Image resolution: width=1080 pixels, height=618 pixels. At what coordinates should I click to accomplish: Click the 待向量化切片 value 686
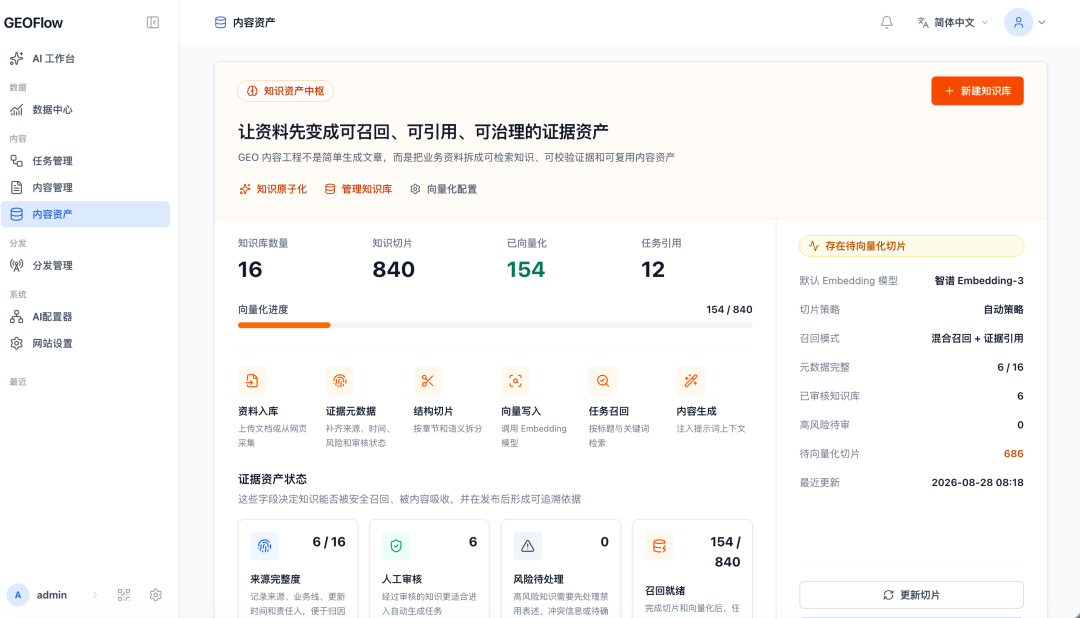click(1013, 453)
